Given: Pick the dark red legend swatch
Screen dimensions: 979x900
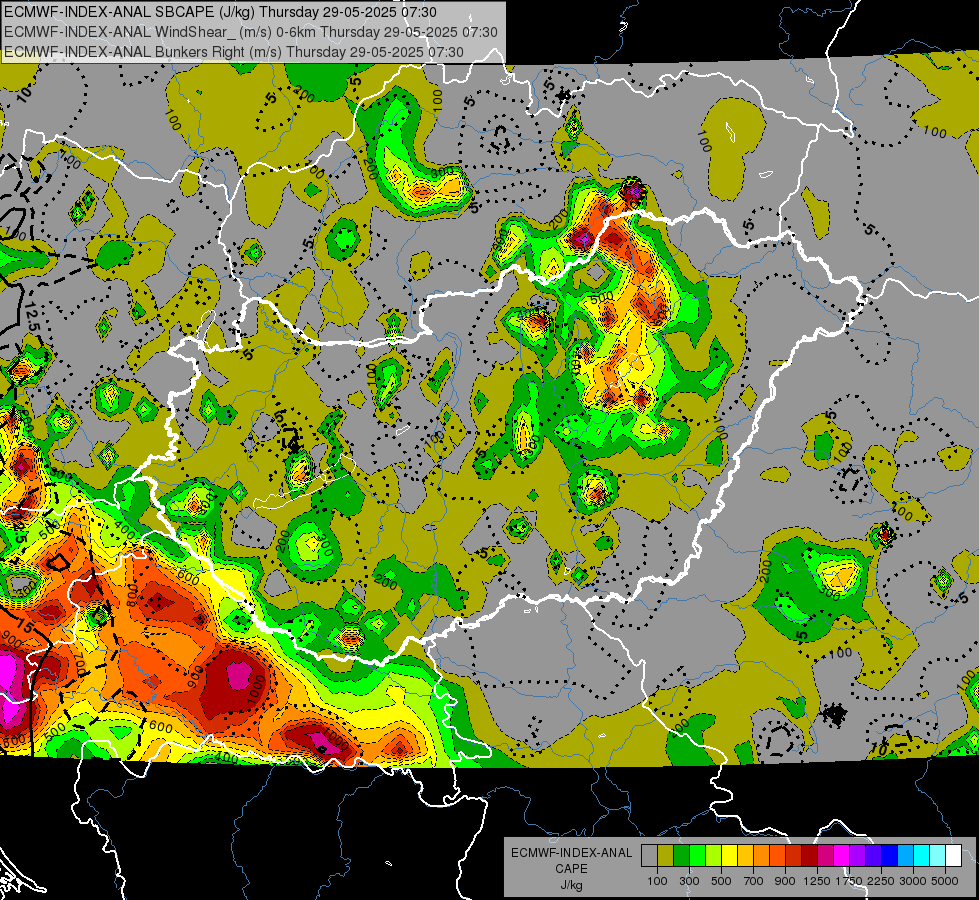Looking at the screenshot, I should point(809,856).
